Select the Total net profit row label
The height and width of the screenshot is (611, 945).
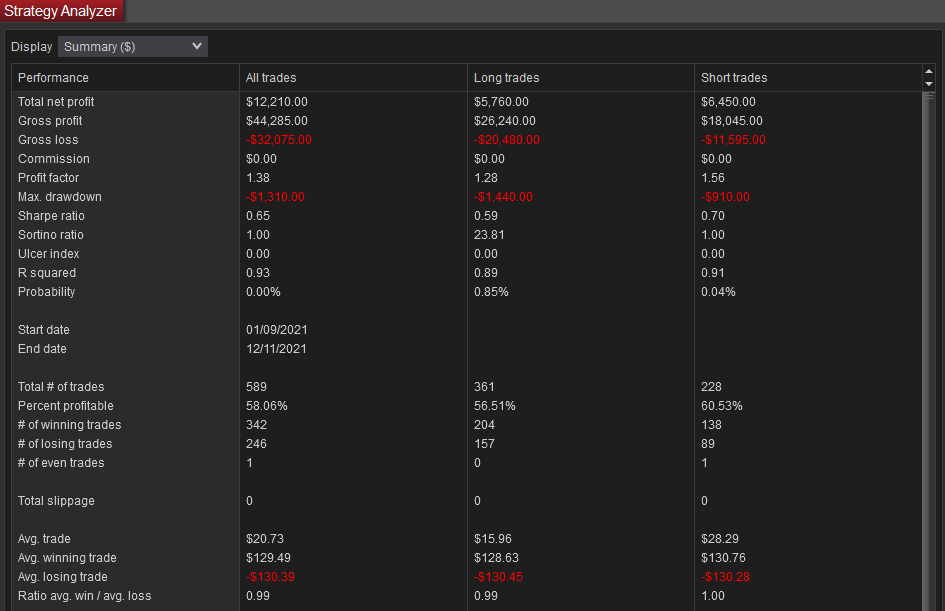click(56, 102)
